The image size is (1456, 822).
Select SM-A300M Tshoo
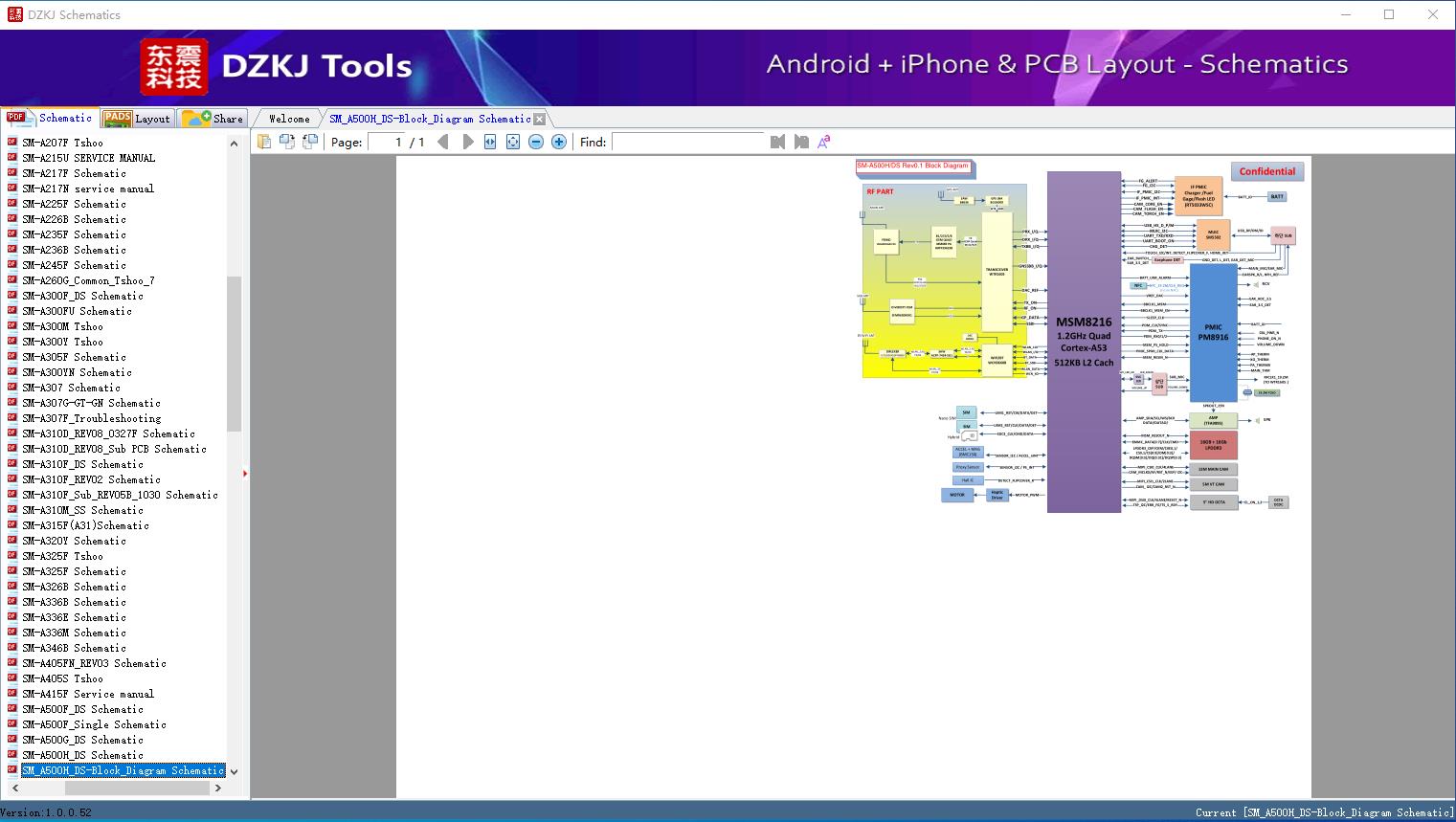tap(62, 326)
